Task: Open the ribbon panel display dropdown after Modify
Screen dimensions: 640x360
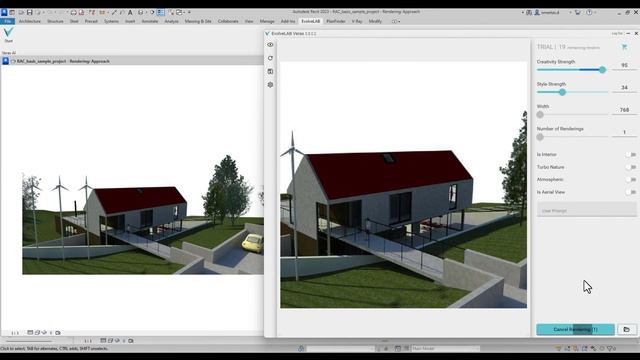Action: pos(396,21)
